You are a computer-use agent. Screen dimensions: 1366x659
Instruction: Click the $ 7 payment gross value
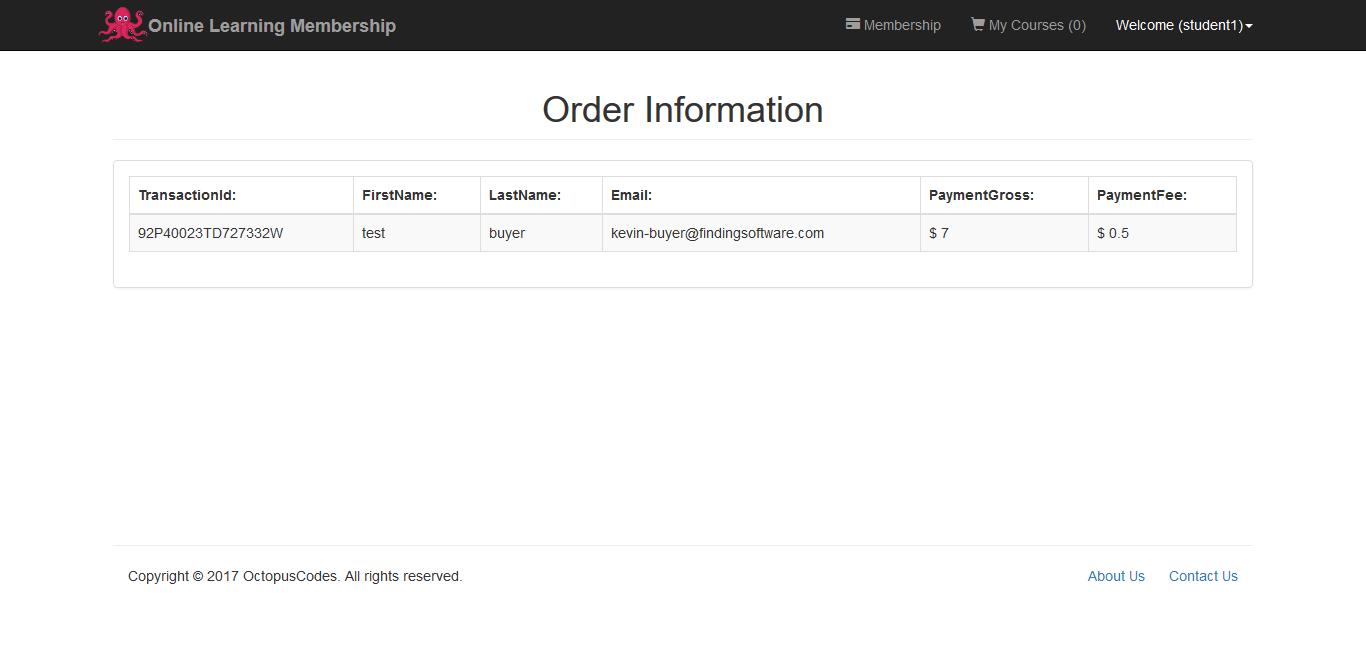(x=939, y=233)
